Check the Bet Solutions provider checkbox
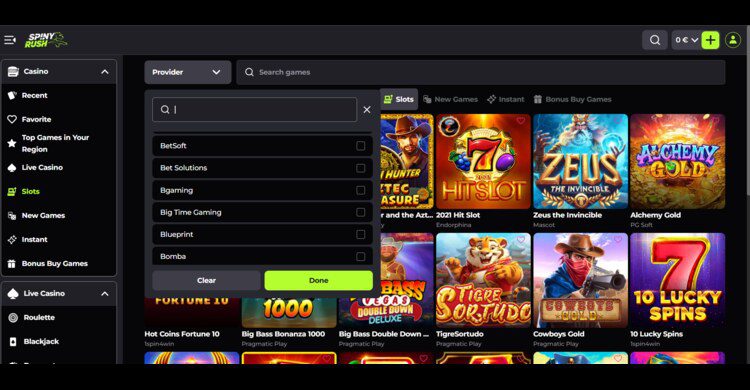The image size is (750, 390). pos(361,168)
